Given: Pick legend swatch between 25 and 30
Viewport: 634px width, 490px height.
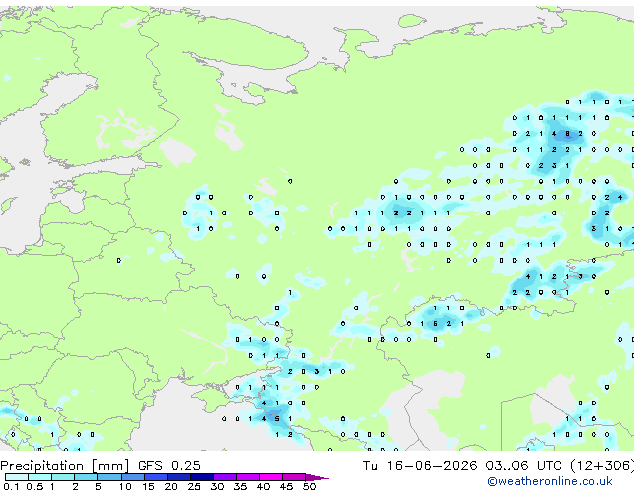Looking at the screenshot, I should point(202,477).
